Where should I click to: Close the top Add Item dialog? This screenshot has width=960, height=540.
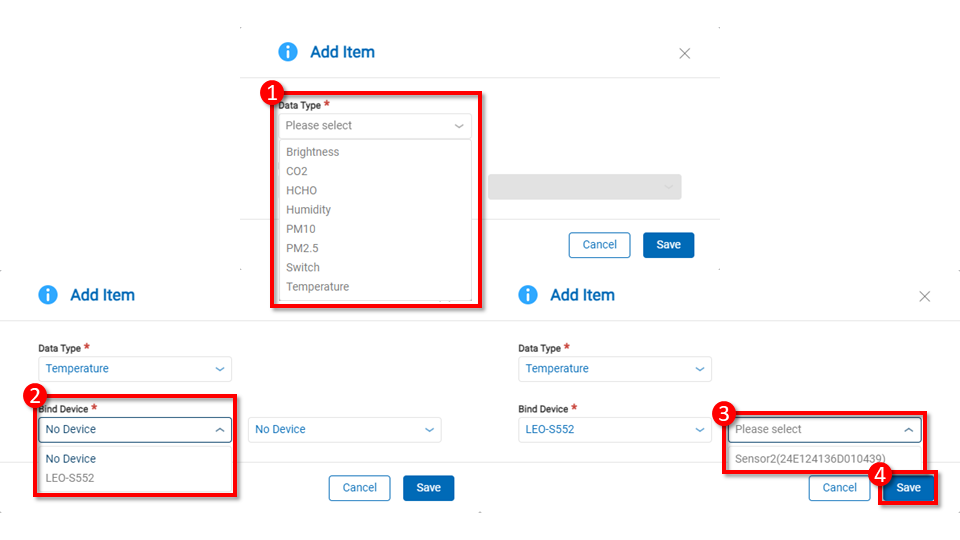point(685,54)
